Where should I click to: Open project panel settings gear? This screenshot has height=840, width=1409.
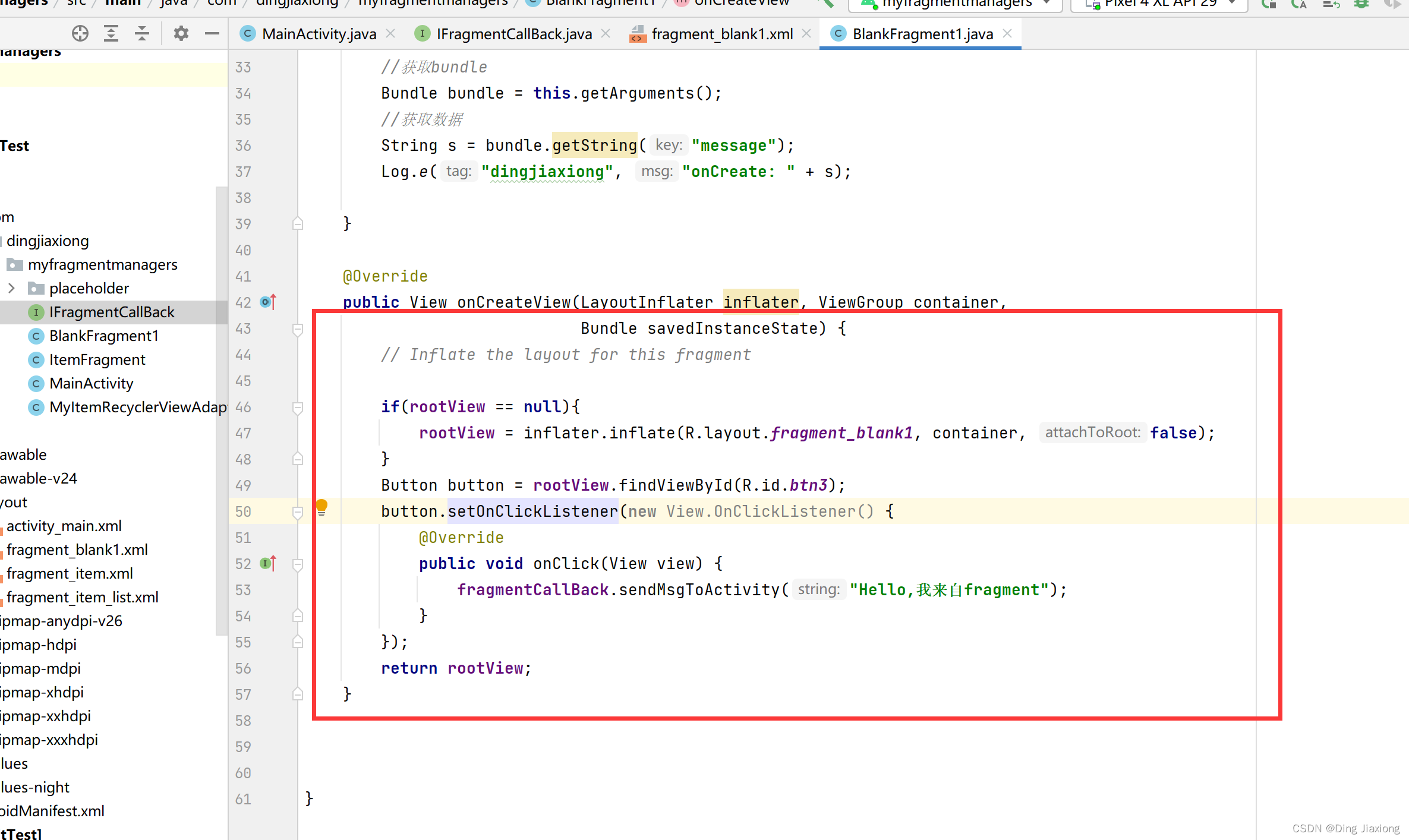pyautogui.click(x=181, y=33)
